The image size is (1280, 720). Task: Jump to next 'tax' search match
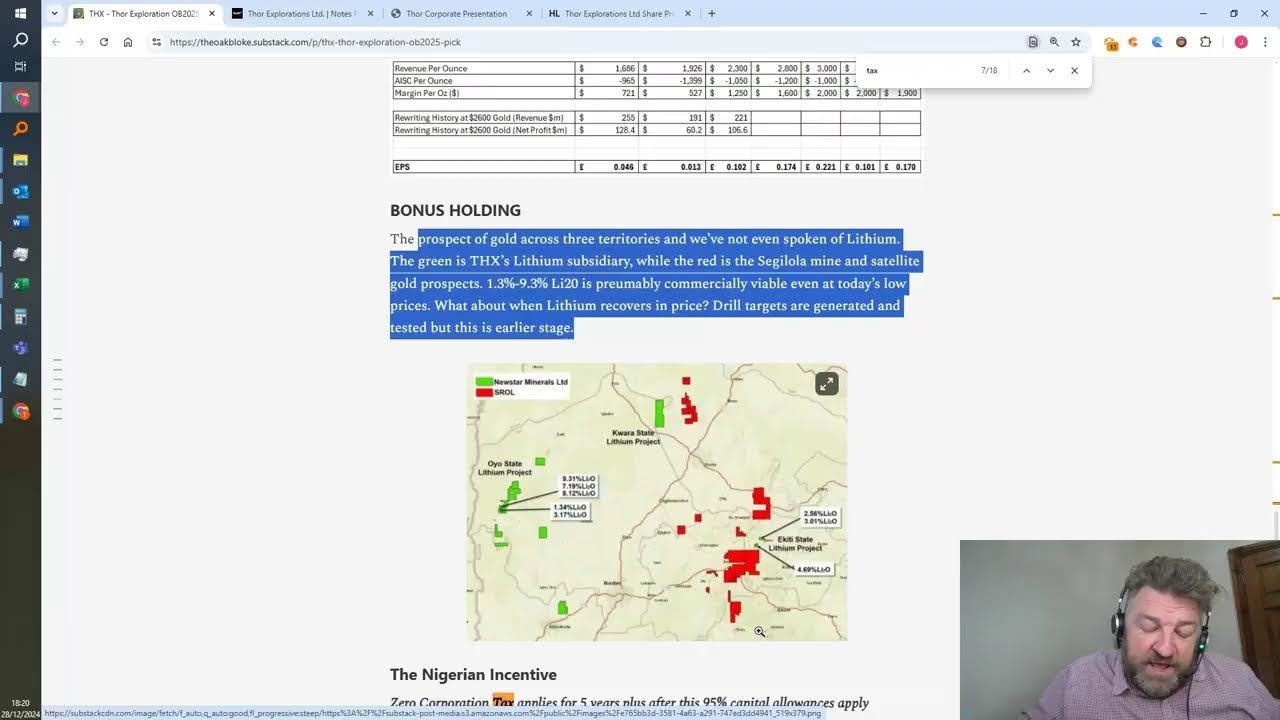tap(1050, 71)
